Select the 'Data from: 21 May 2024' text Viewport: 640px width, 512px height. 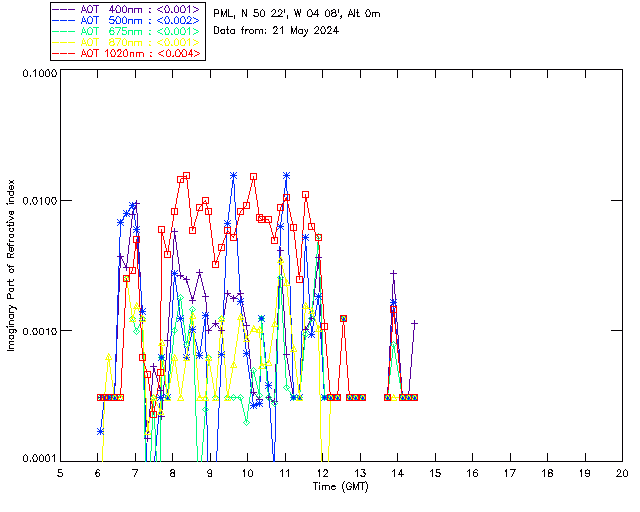click(276, 31)
